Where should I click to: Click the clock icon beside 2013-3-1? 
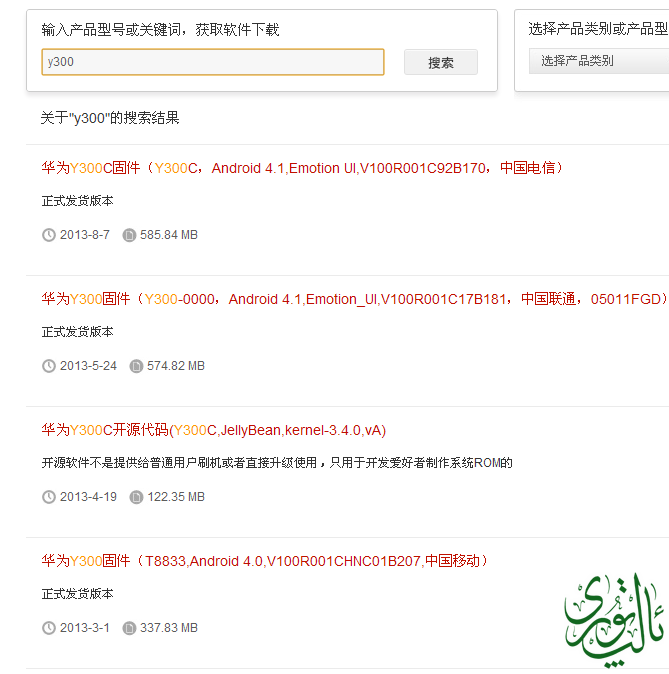tap(49, 628)
